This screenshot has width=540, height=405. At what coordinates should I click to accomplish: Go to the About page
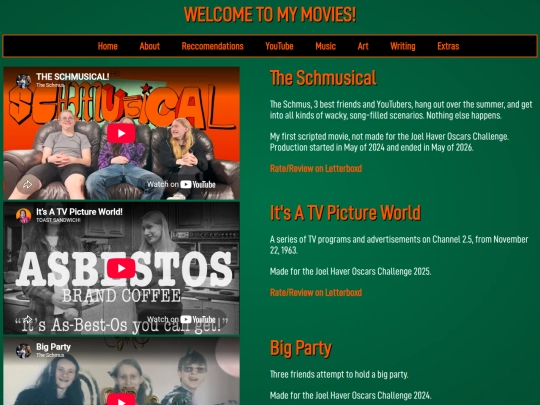(149, 46)
